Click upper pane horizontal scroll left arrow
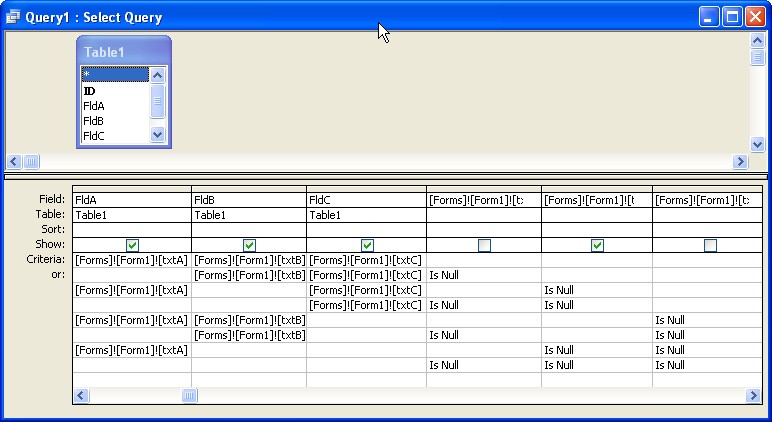Viewport: 772px width, 422px height. pyautogui.click(x=14, y=162)
